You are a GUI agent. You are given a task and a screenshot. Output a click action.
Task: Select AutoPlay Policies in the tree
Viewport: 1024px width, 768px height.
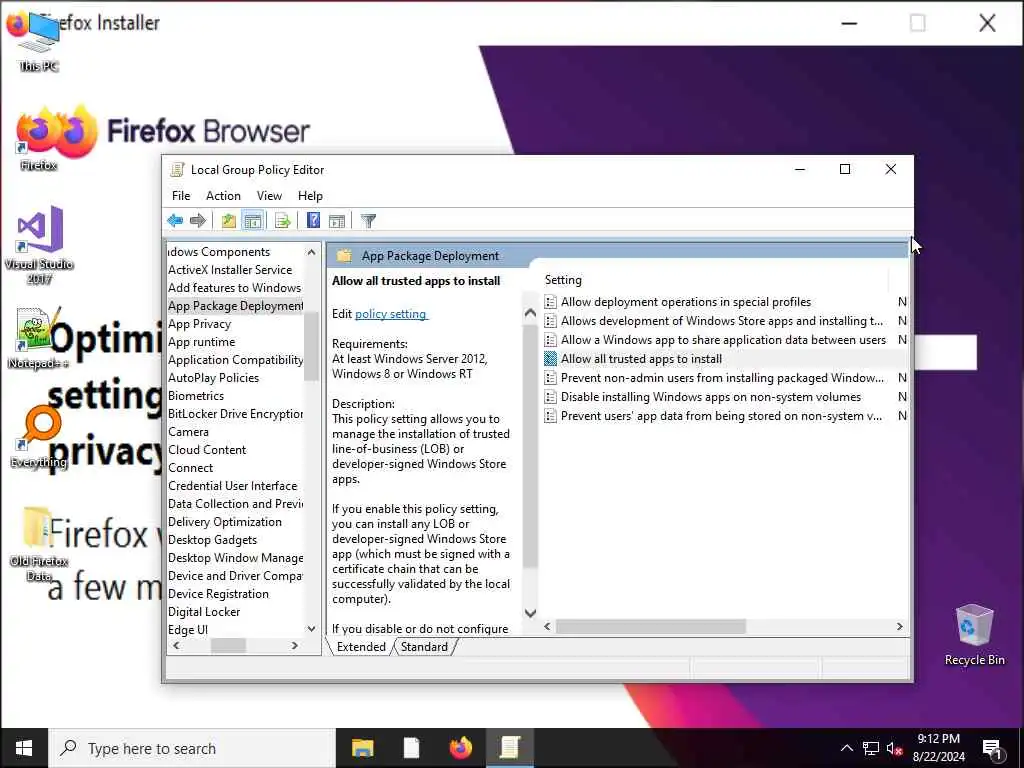tap(213, 378)
